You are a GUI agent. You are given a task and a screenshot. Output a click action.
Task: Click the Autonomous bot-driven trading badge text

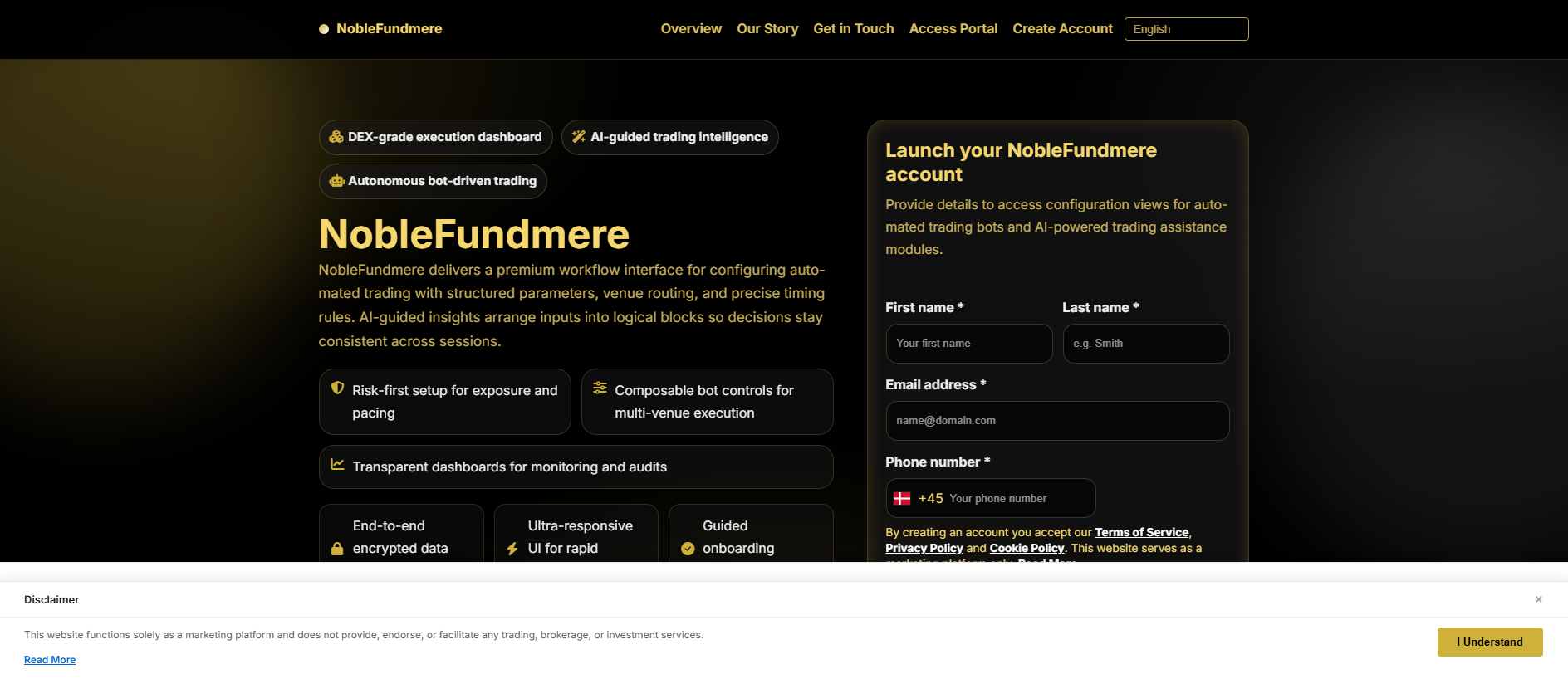click(x=443, y=181)
